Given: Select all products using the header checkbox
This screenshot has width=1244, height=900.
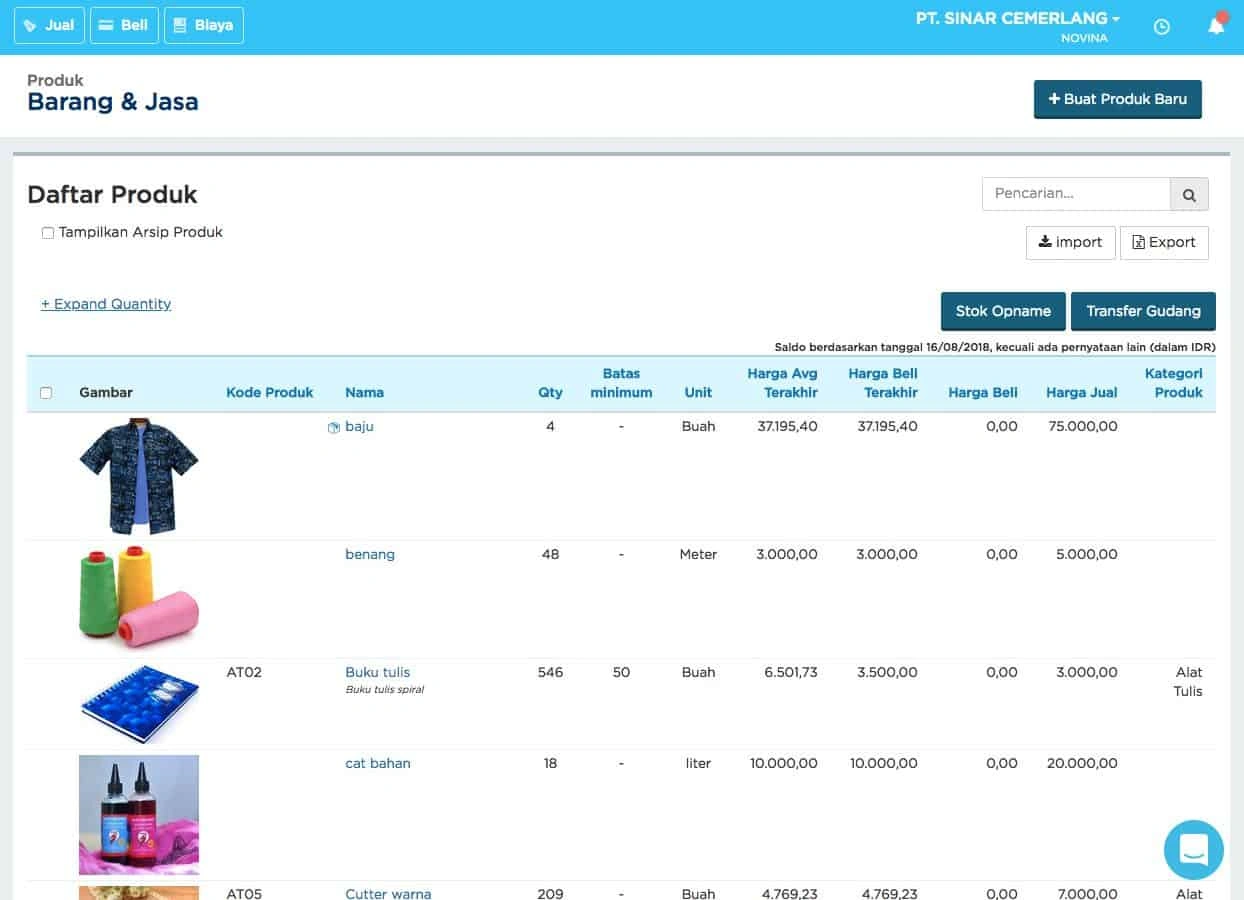Looking at the screenshot, I should tap(46, 393).
